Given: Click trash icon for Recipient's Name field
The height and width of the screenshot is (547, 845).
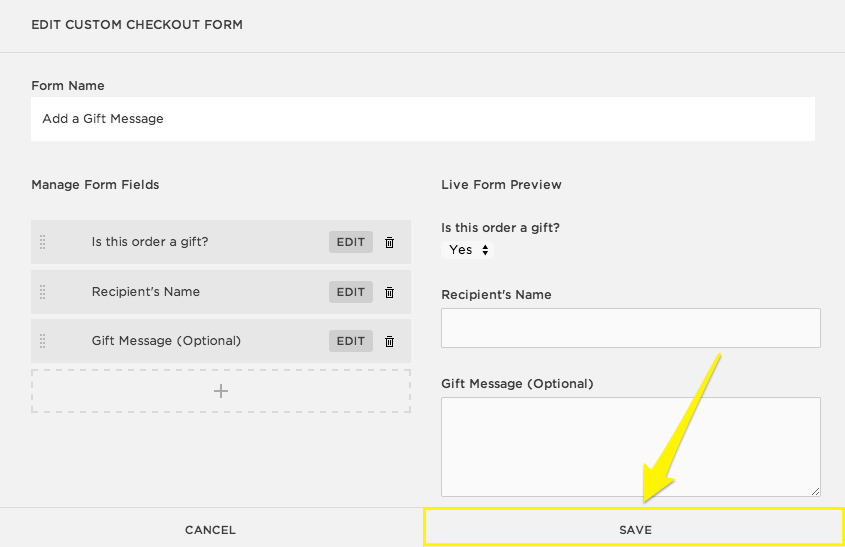Looking at the screenshot, I should tap(390, 292).
